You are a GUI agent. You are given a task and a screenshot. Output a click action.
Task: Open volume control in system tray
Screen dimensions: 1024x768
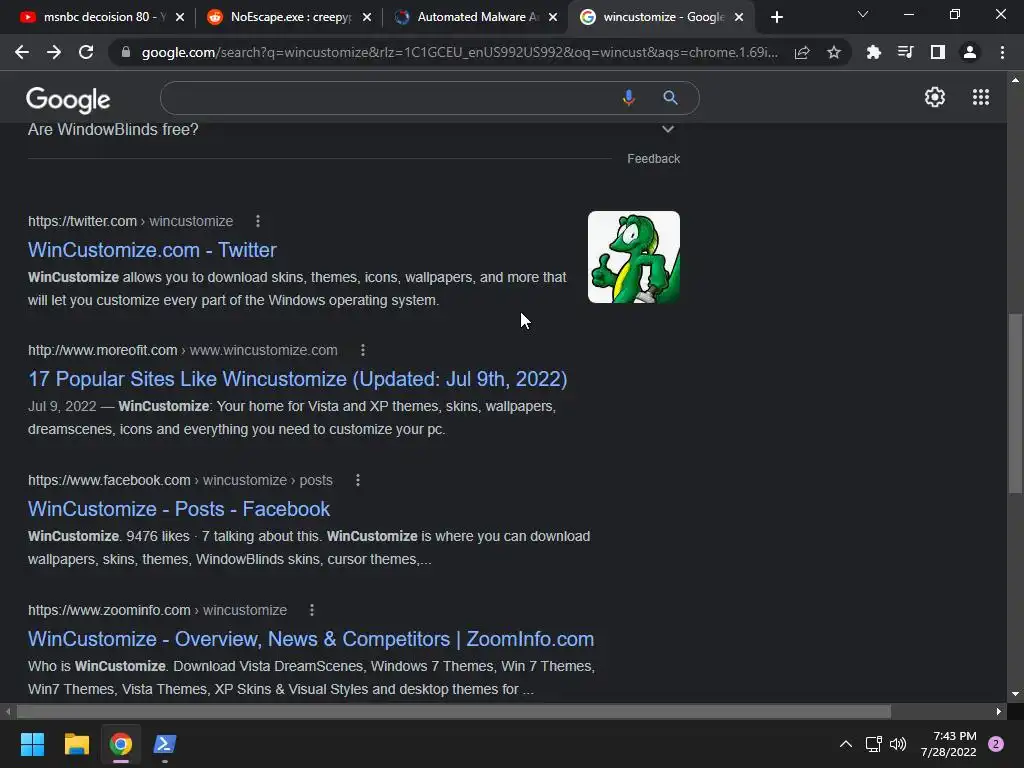click(898, 744)
